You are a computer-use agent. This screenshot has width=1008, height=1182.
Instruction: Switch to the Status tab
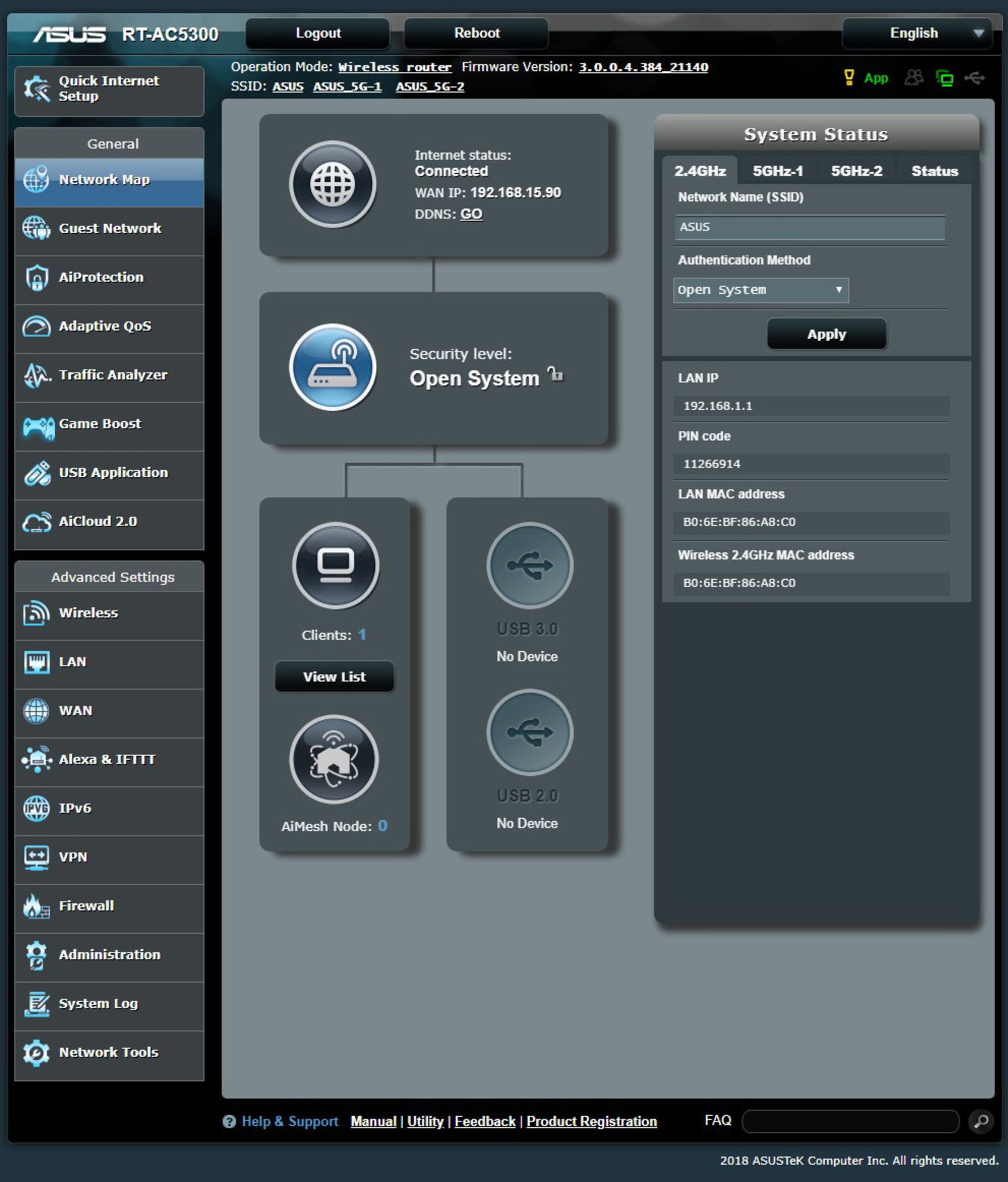pos(934,171)
